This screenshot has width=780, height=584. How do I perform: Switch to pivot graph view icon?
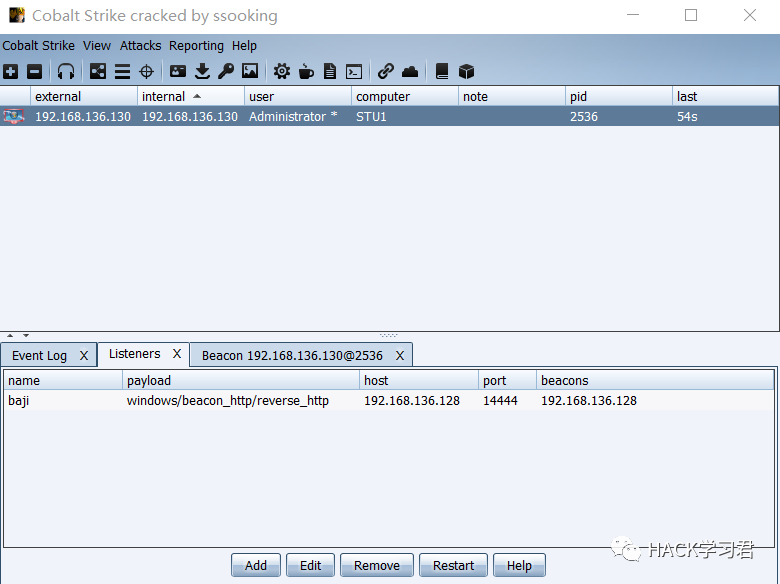tap(98, 72)
